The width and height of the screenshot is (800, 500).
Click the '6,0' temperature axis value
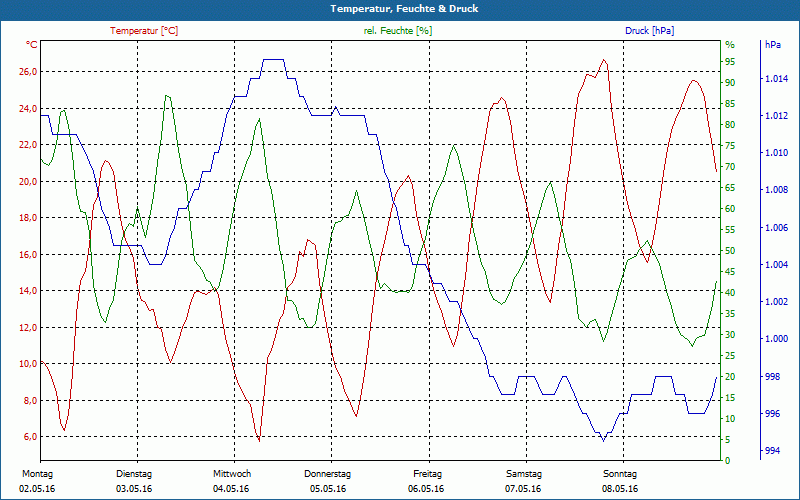pyautogui.click(x=30, y=437)
